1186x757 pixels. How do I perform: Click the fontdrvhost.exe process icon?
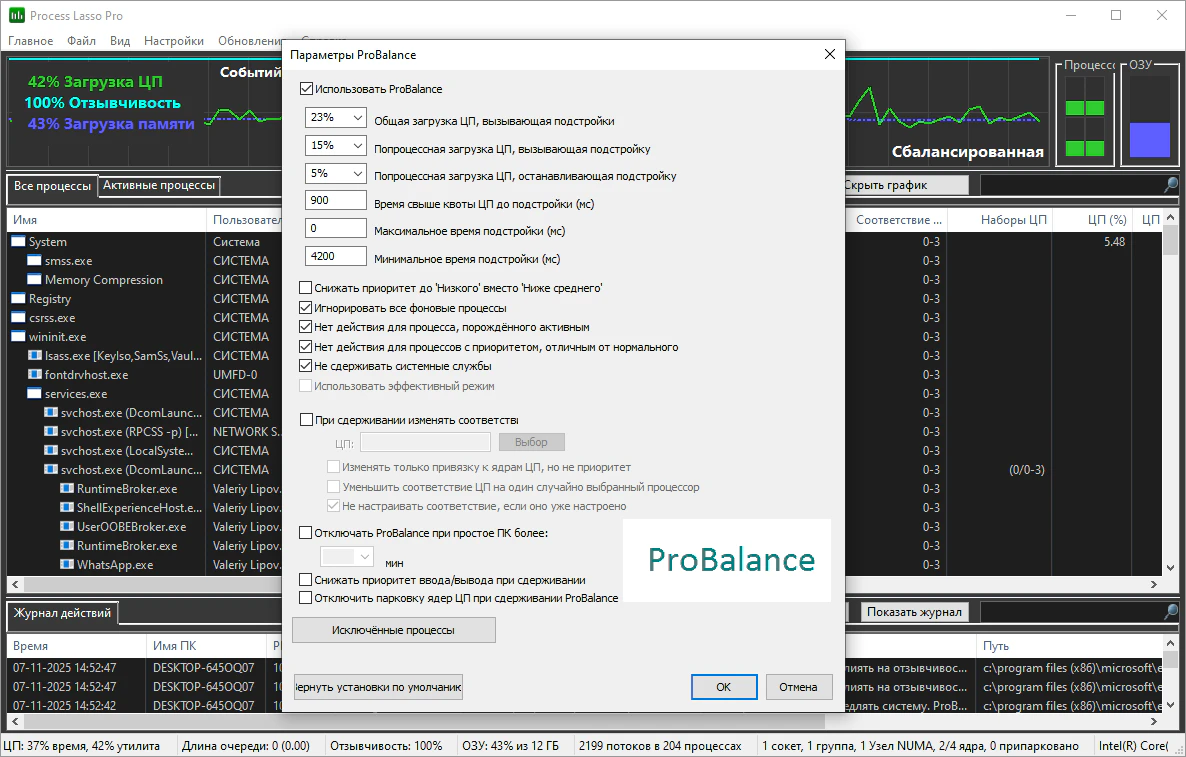click(34, 374)
